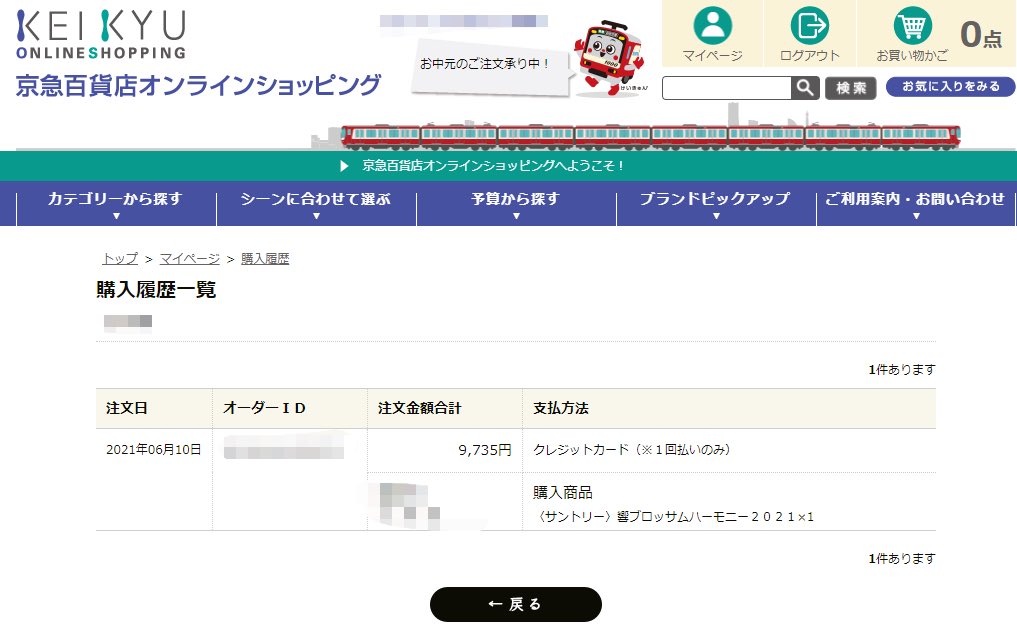Click the マイページ breadcrumb link

point(189,258)
